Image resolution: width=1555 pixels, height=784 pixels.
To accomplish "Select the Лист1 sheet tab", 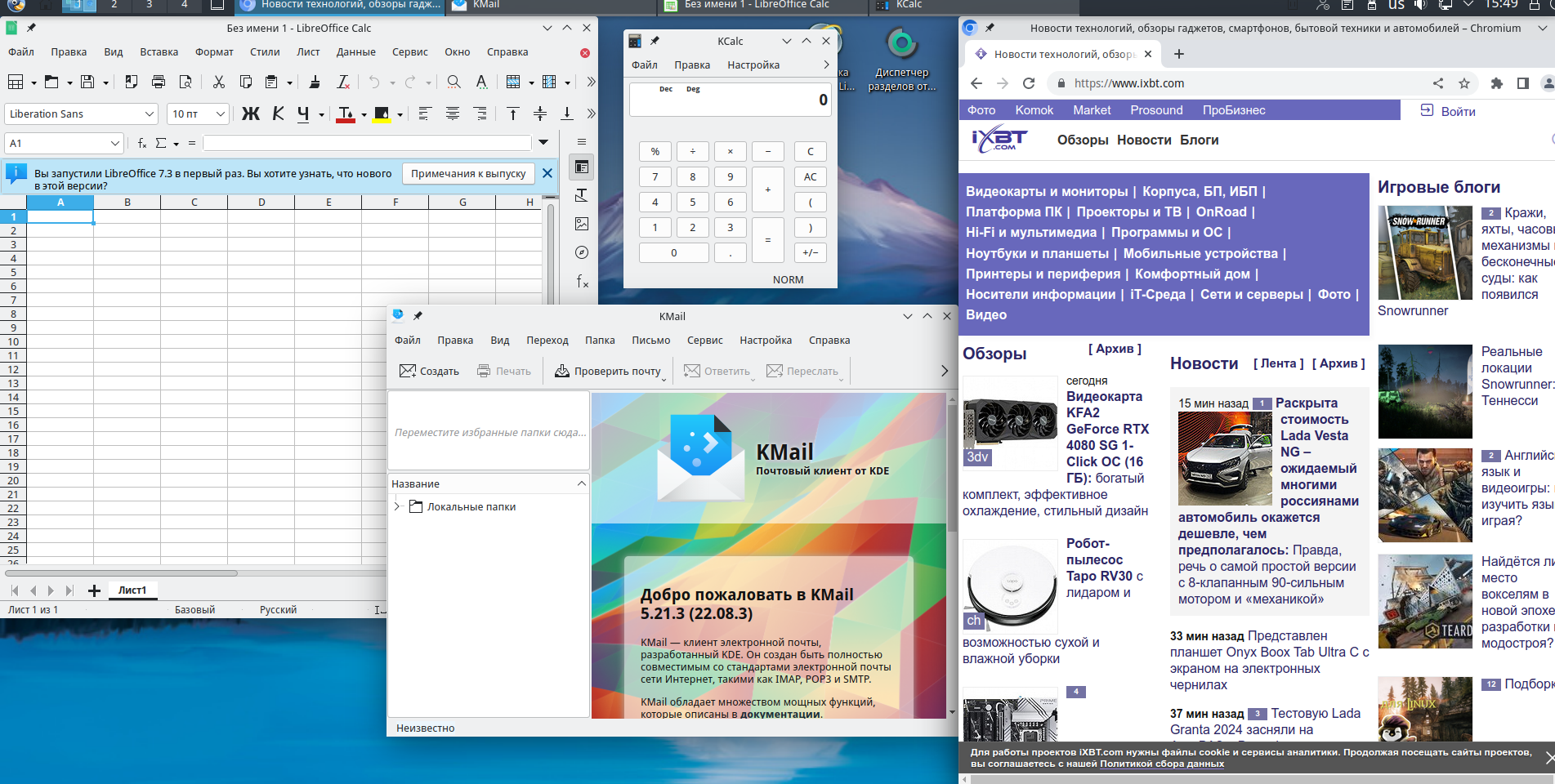I will tap(132, 590).
